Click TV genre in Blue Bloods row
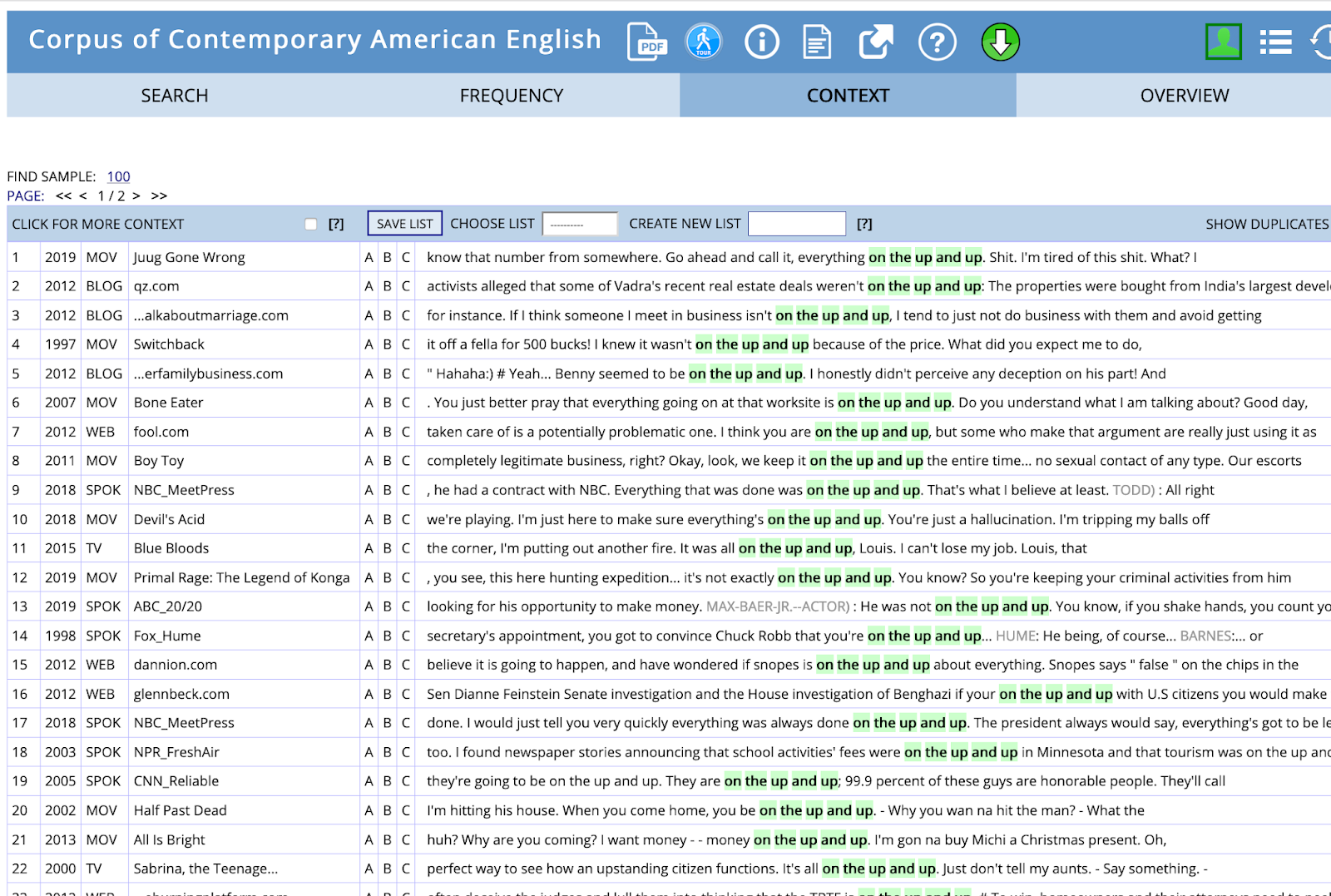The width and height of the screenshot is (1331, 896). (94, 548)
